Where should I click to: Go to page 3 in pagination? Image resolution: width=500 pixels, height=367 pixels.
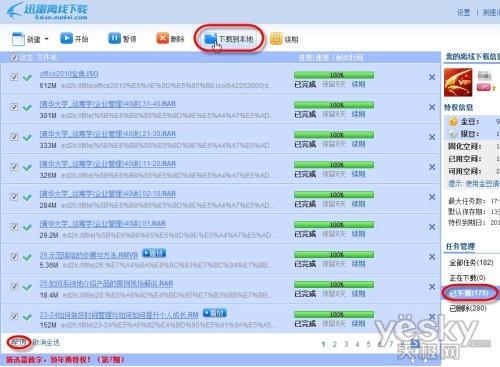(x=346, y=344)
